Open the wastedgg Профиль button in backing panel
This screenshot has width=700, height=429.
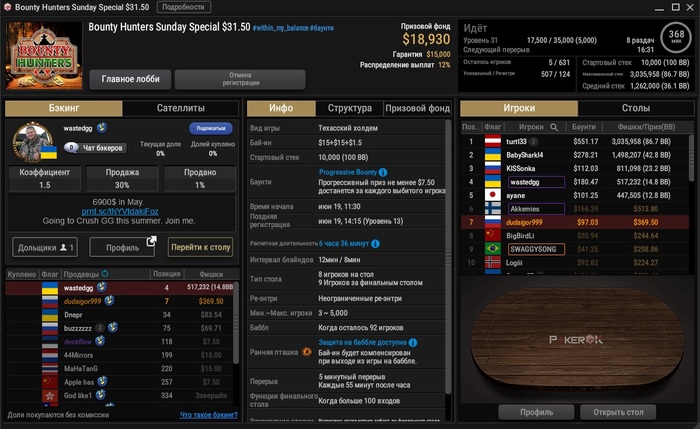(122, 247)
